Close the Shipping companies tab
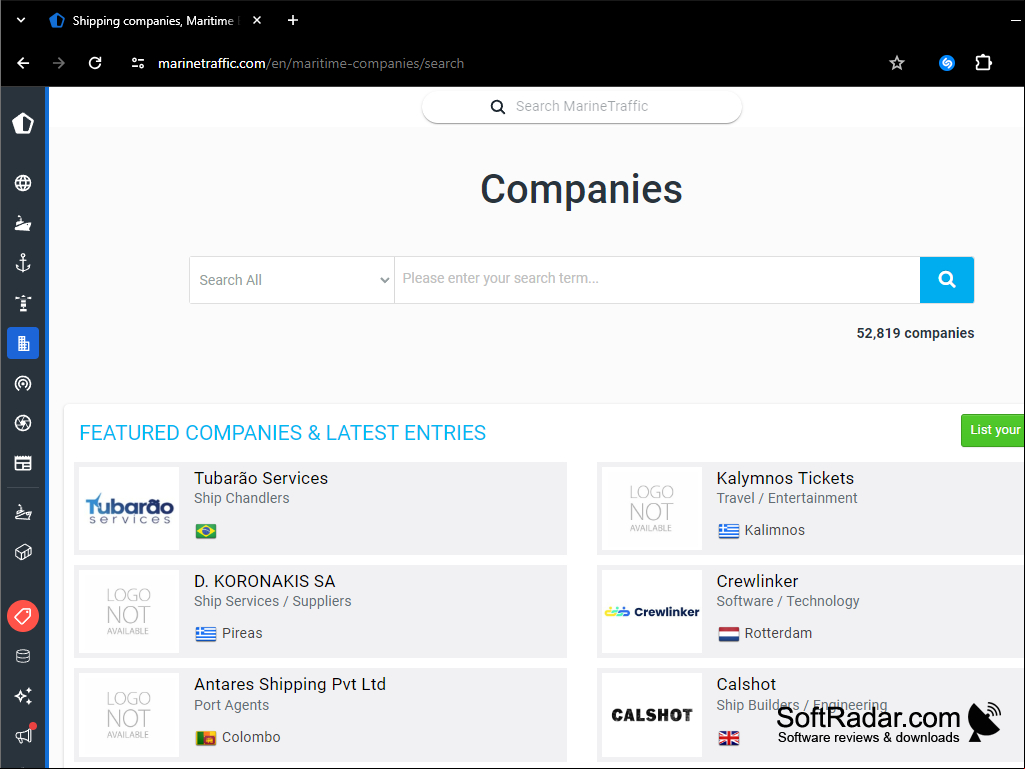 click(257, 20)
